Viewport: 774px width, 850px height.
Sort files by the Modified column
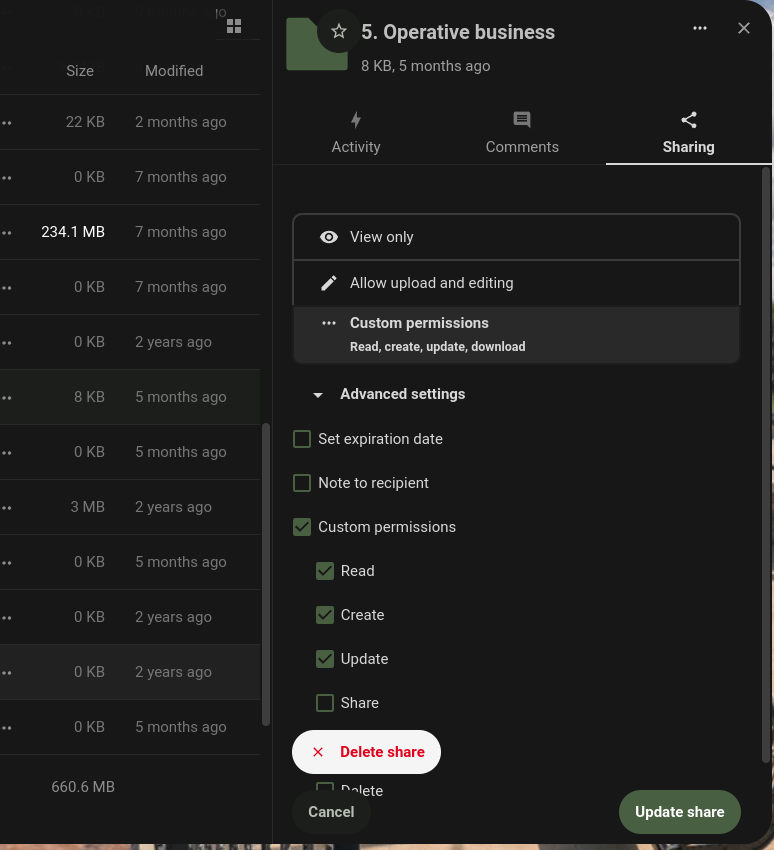(x=174, y=70)
